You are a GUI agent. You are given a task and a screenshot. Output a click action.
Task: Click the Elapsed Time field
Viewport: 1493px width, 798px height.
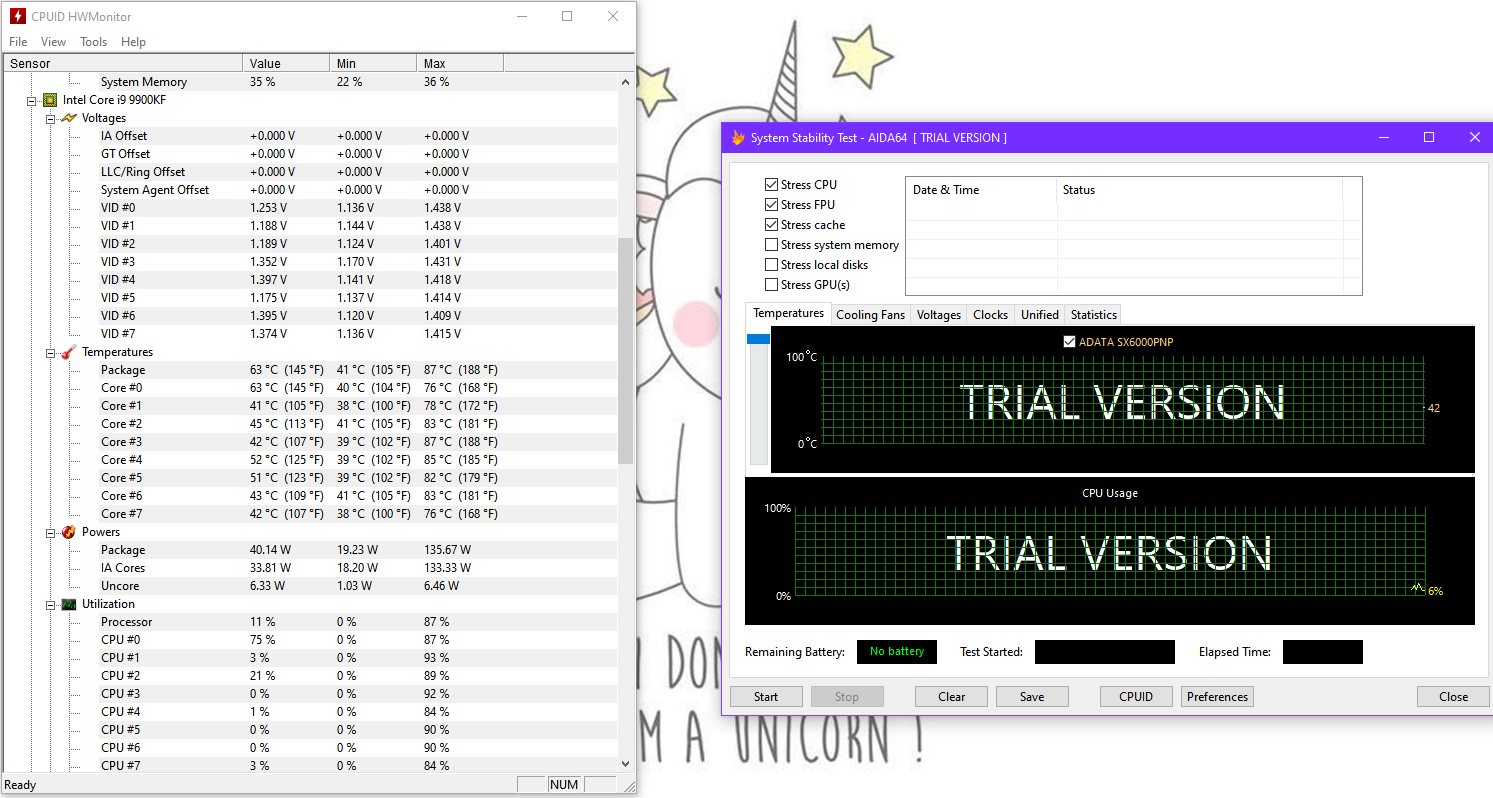point(1323,652)
